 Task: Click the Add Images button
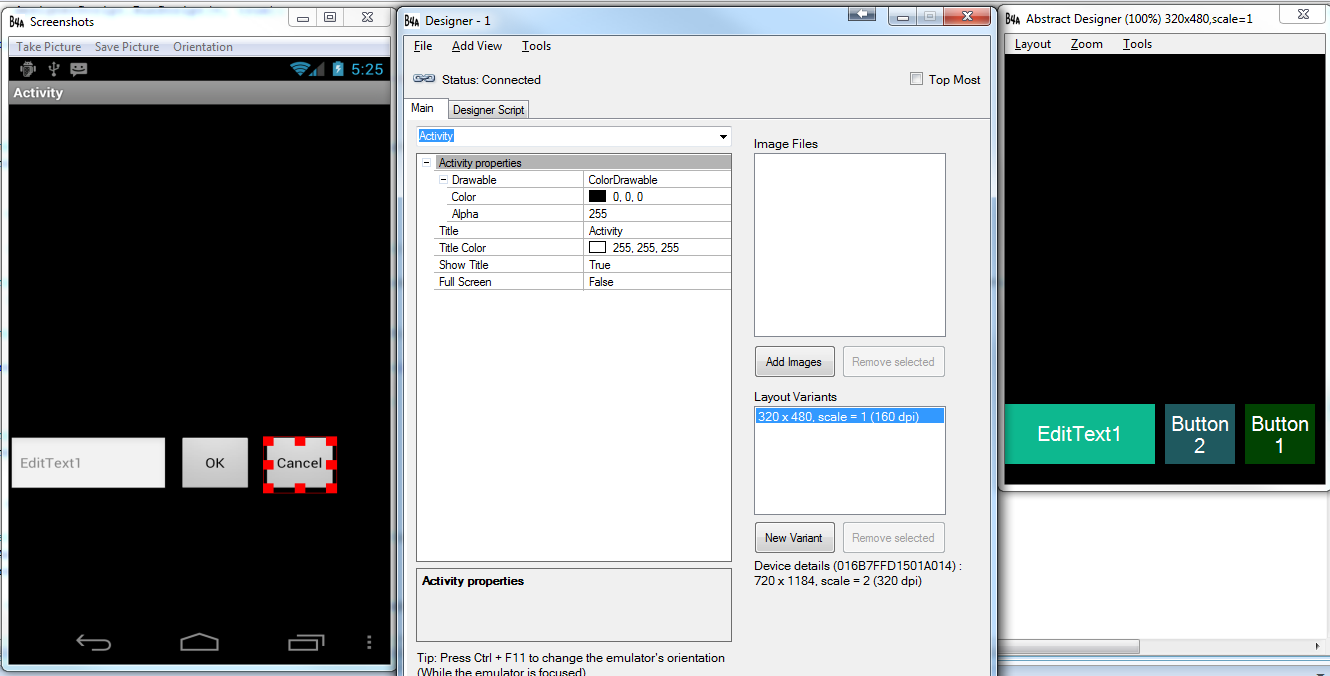pos(794,361)
